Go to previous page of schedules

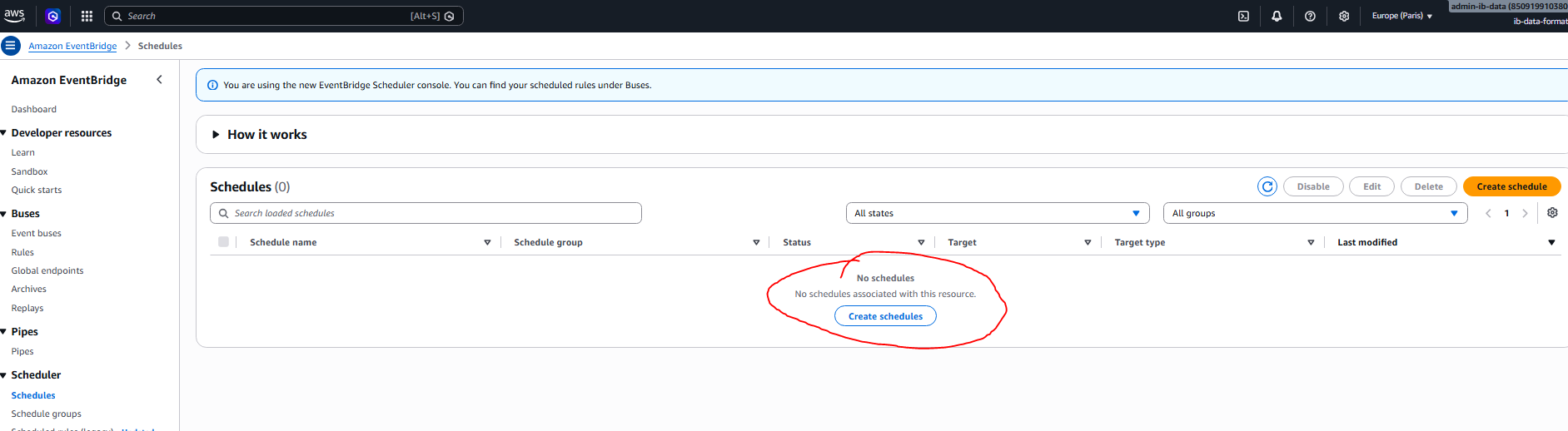1488,213
